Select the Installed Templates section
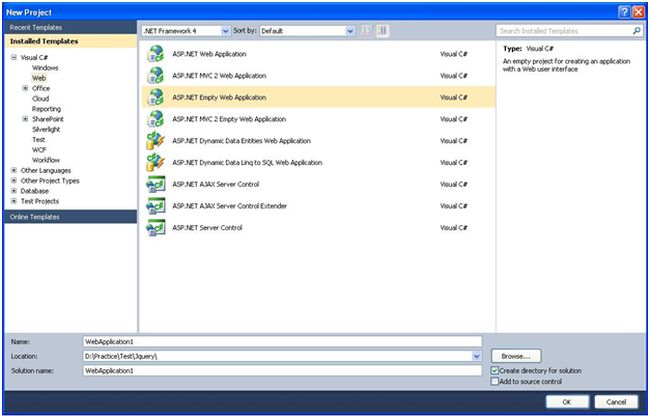Viewport: 650px width, 418px height. point(70,41)
